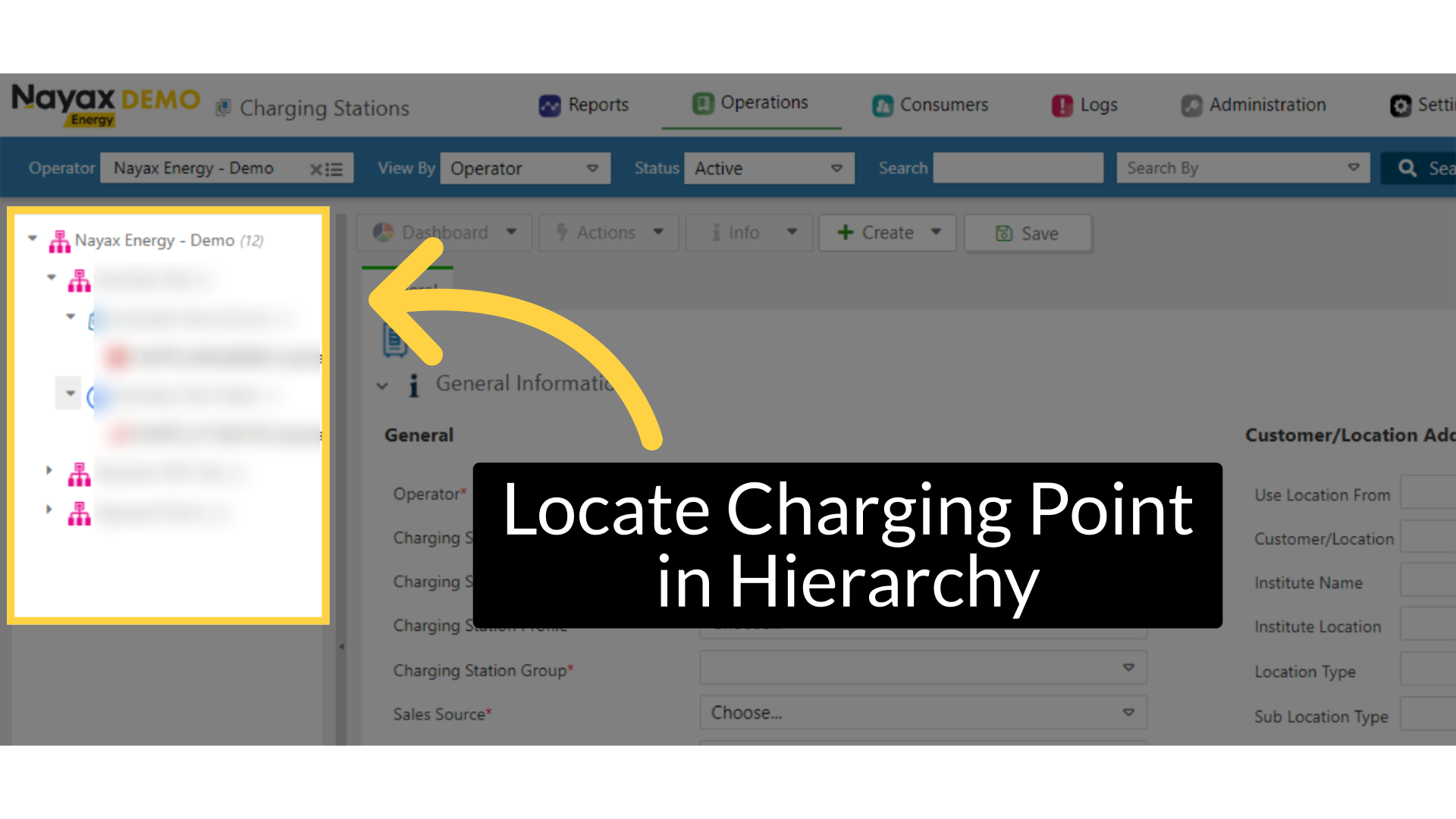Click the green plus Create icon
This screenshot has height=819, width=1456.
846,232
